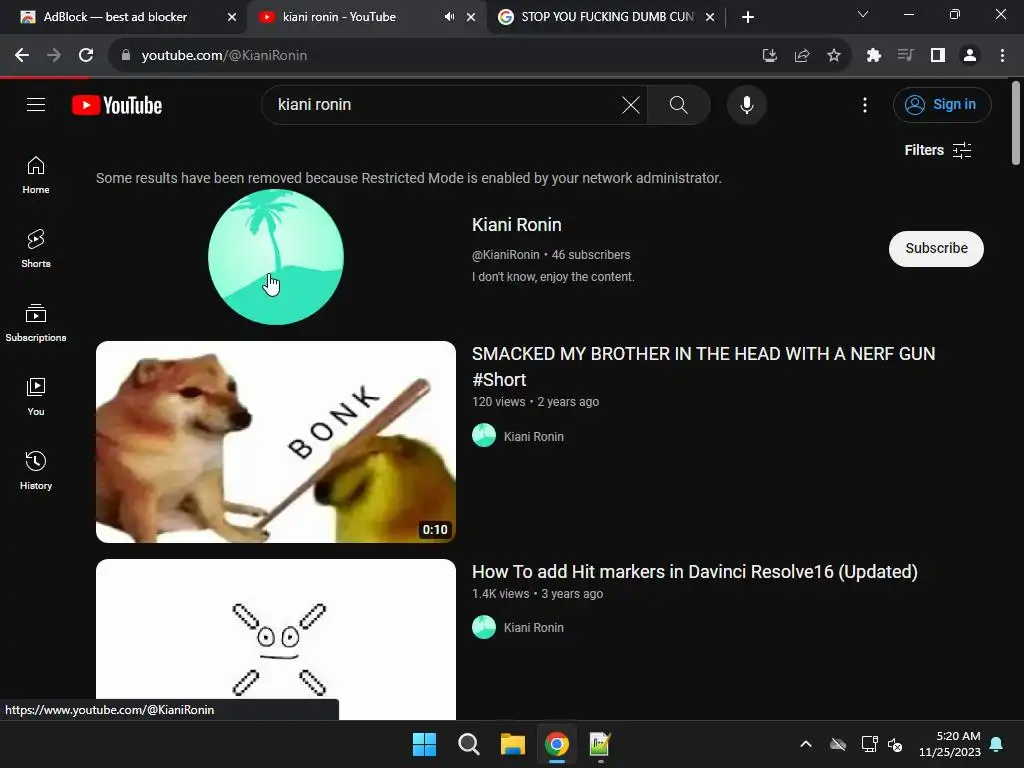Screen dimensions: 1024x768
Task: Bookmark this page with the star
Action: (834, 56)
